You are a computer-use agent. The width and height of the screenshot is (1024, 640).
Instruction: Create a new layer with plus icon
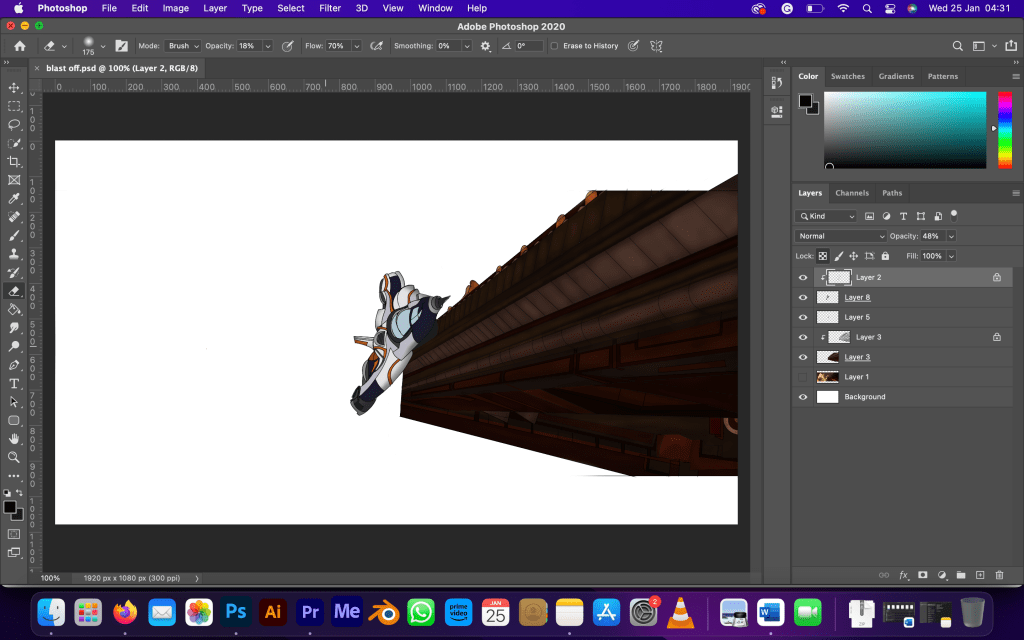pos(980,575)
